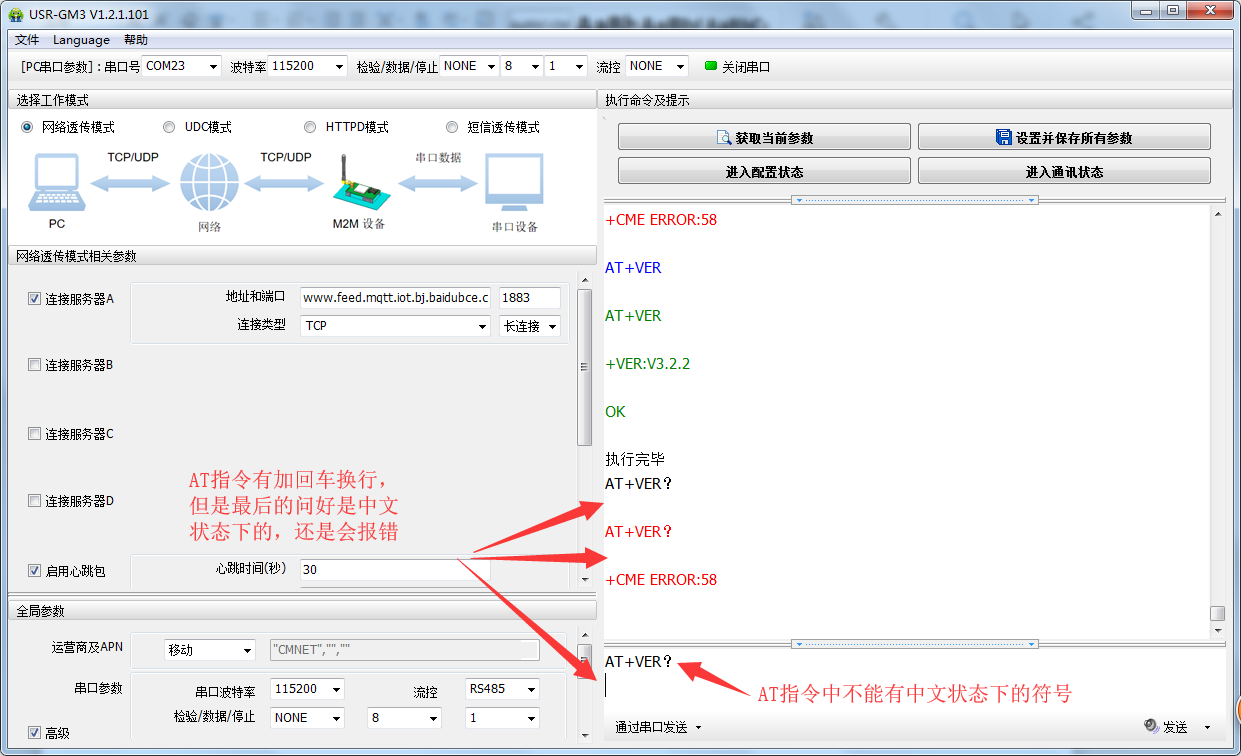Select the UDC模式 radio button
This screenshot has height=756, width=1241.
click(169, 127)
